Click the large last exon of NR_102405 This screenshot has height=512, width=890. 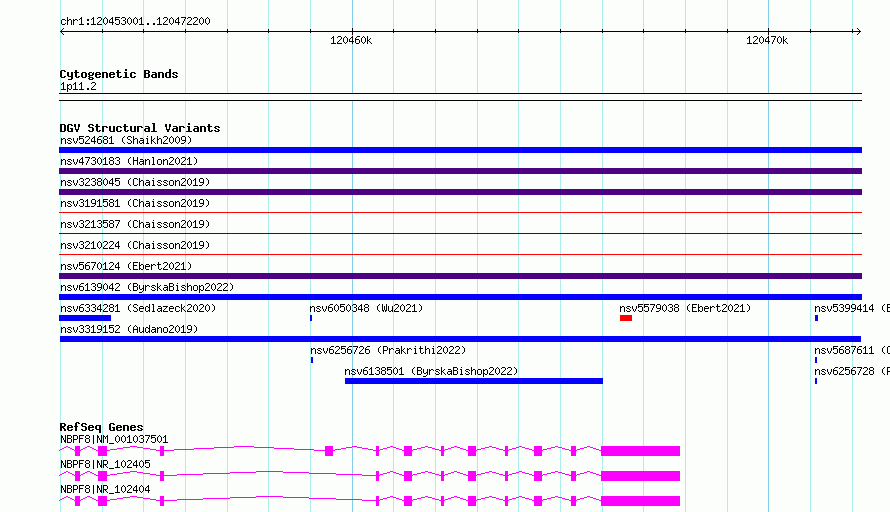pos(640,476)
